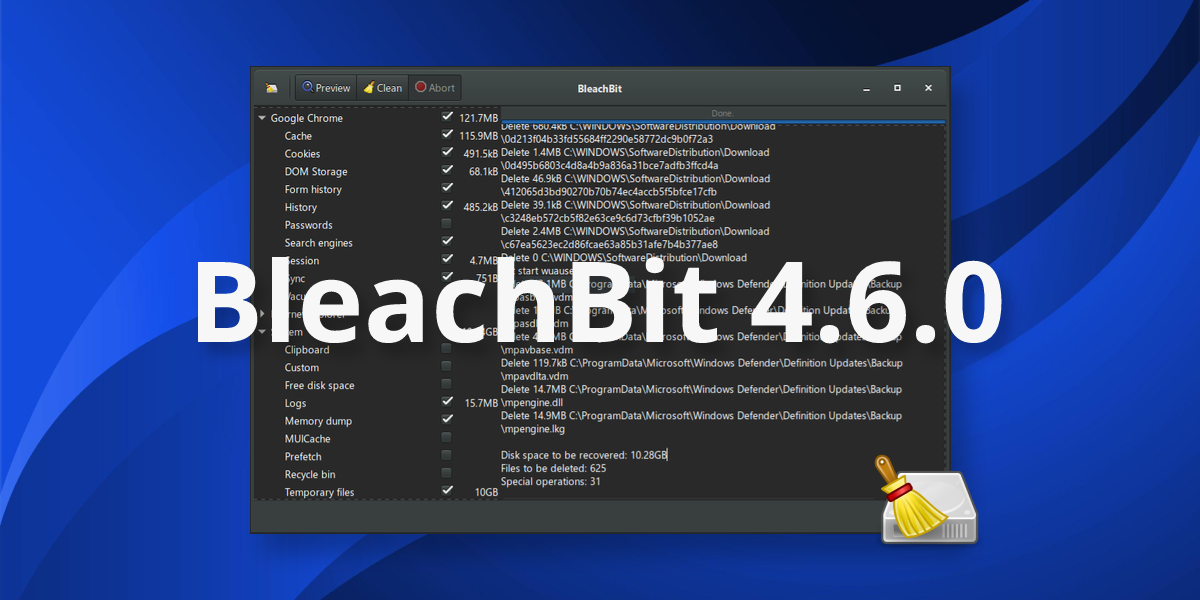Enable the Prefetch checkbox
This screenshot has height=600, width=1200.
447,455
